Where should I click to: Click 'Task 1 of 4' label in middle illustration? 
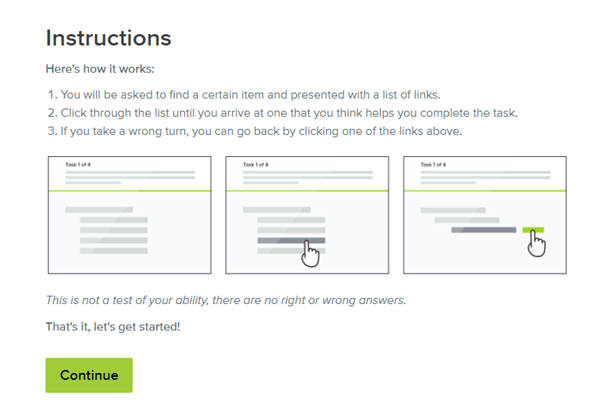point(256,165)
